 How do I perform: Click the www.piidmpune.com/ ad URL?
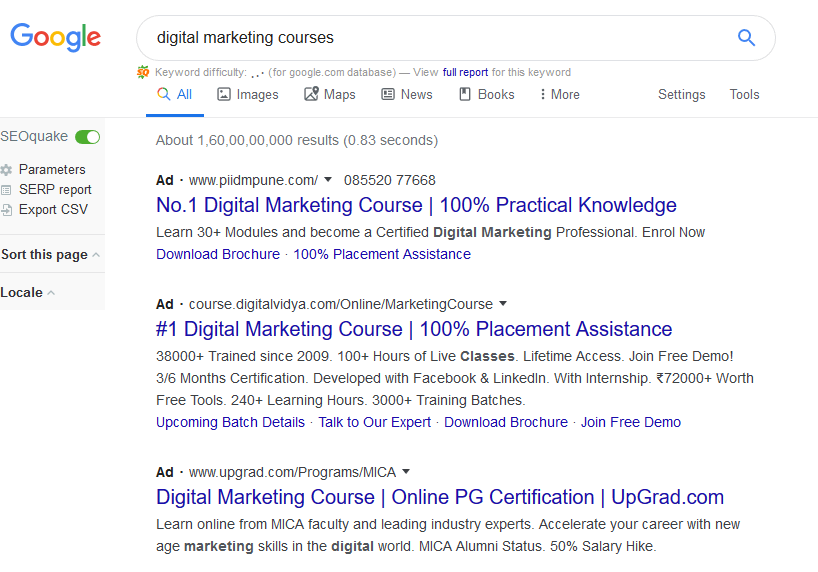click(x=253, y=180)
